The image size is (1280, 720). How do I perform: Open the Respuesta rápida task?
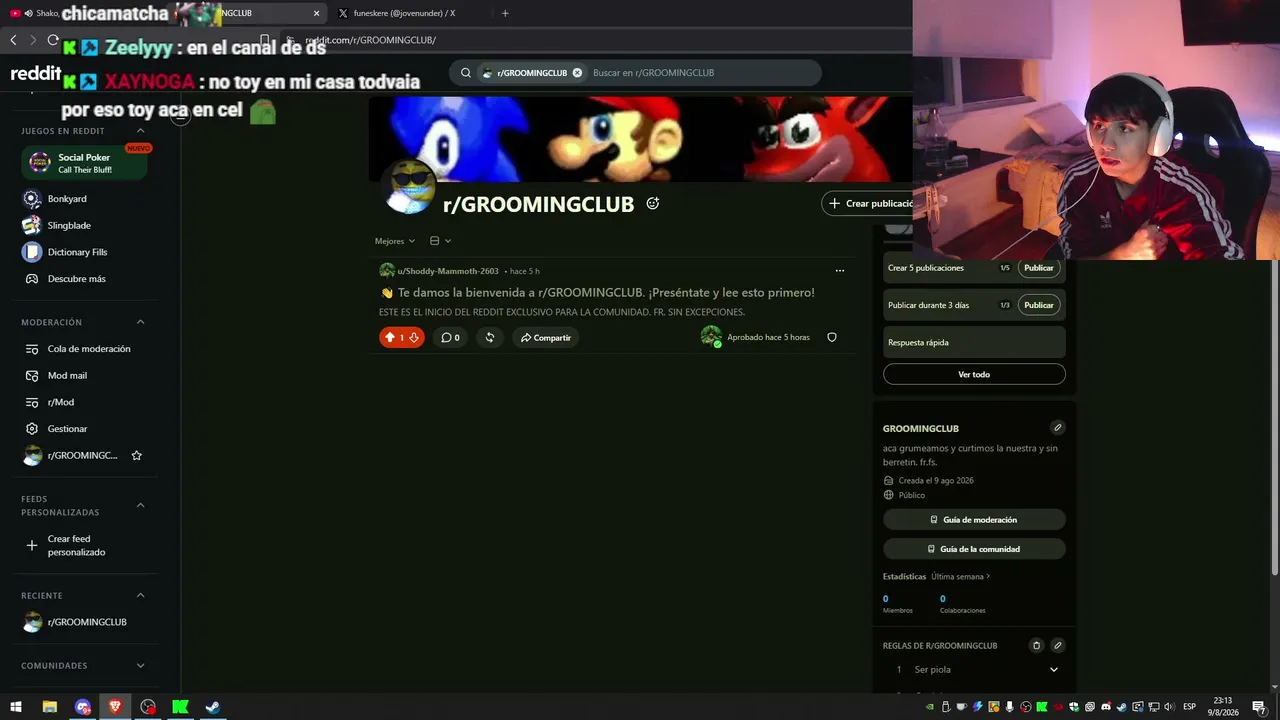click(x=974, y=342)
